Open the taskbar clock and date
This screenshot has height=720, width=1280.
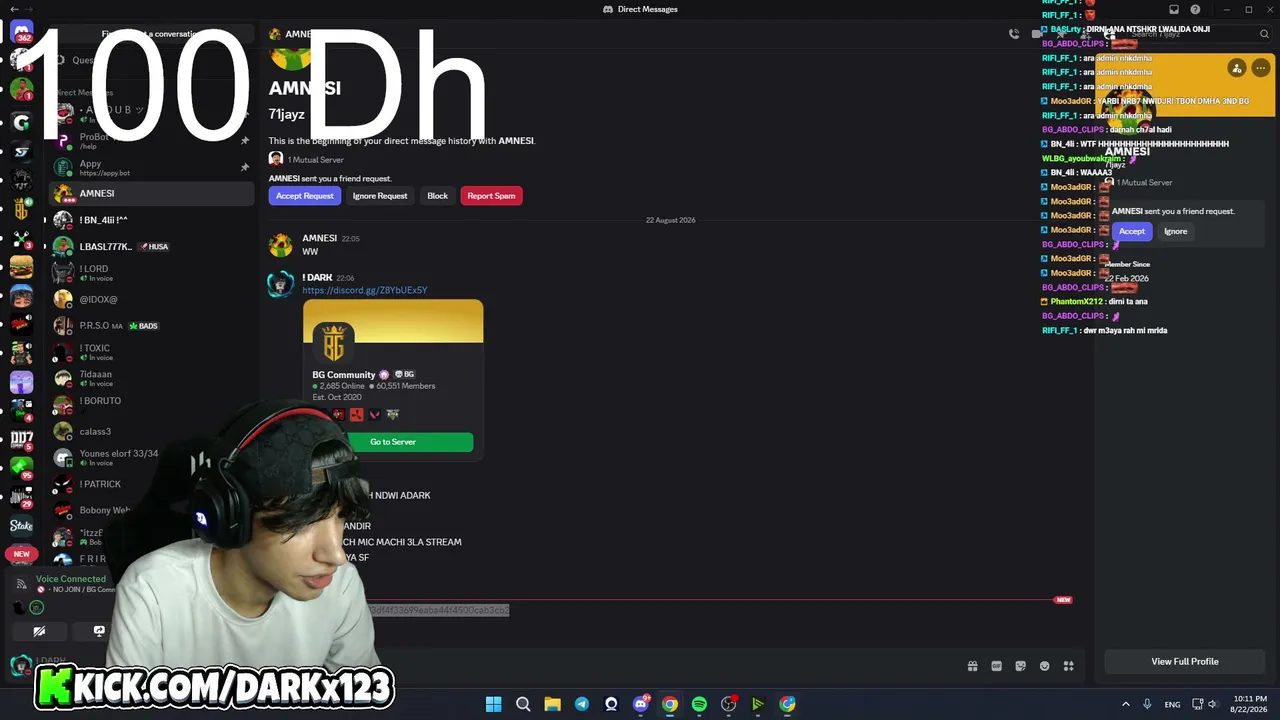pos(1249,704)
